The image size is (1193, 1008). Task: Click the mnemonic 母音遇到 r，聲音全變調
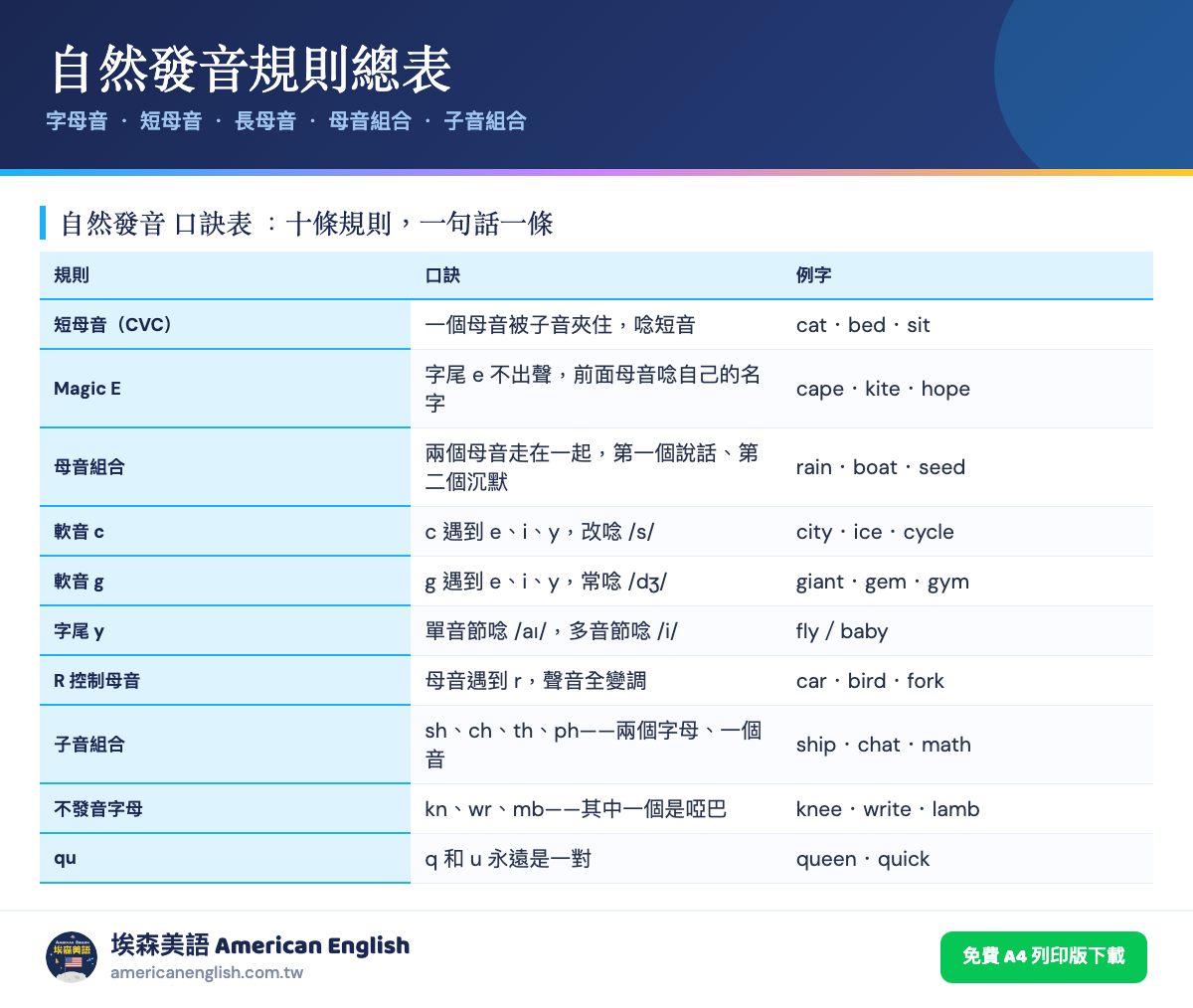click(536, 681)
